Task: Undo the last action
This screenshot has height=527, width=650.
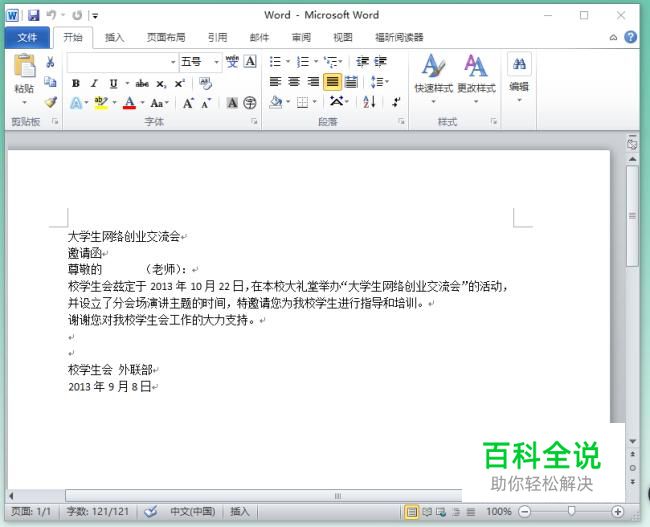Action: 51,15
